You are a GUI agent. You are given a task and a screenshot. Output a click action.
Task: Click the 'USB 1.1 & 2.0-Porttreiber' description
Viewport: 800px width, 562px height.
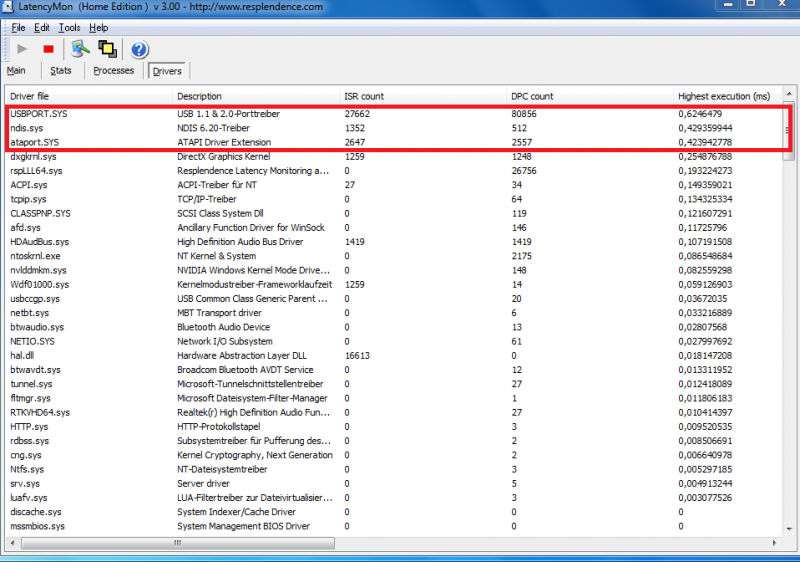click(x=229, y=114)
